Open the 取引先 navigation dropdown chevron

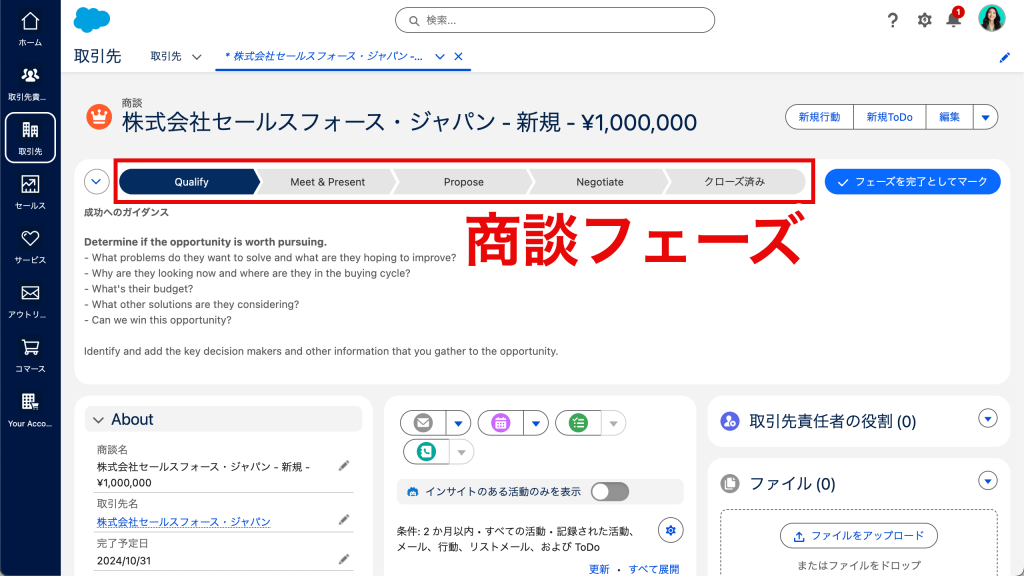(196, 57)
